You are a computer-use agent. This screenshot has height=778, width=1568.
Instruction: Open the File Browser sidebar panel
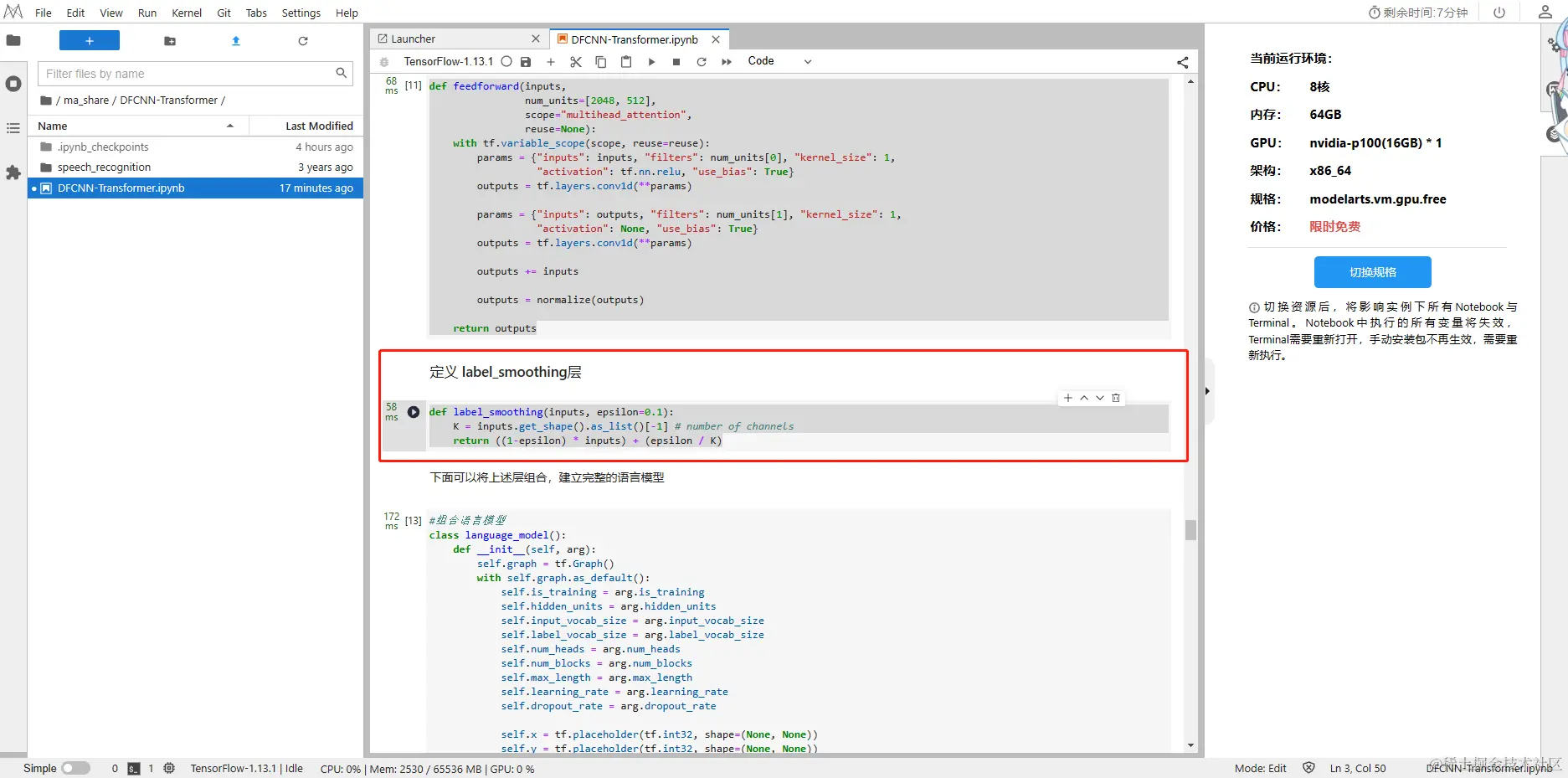click(13, 40)
